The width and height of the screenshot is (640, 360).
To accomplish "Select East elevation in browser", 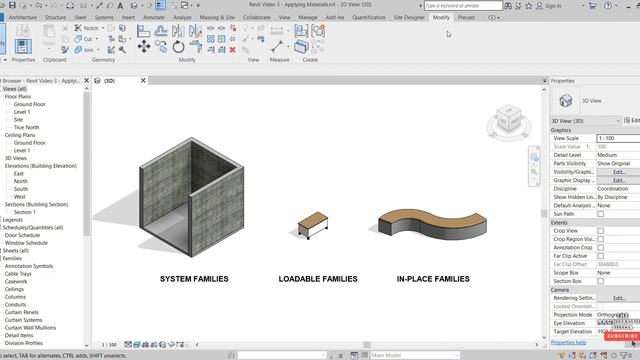I will 19,173.
